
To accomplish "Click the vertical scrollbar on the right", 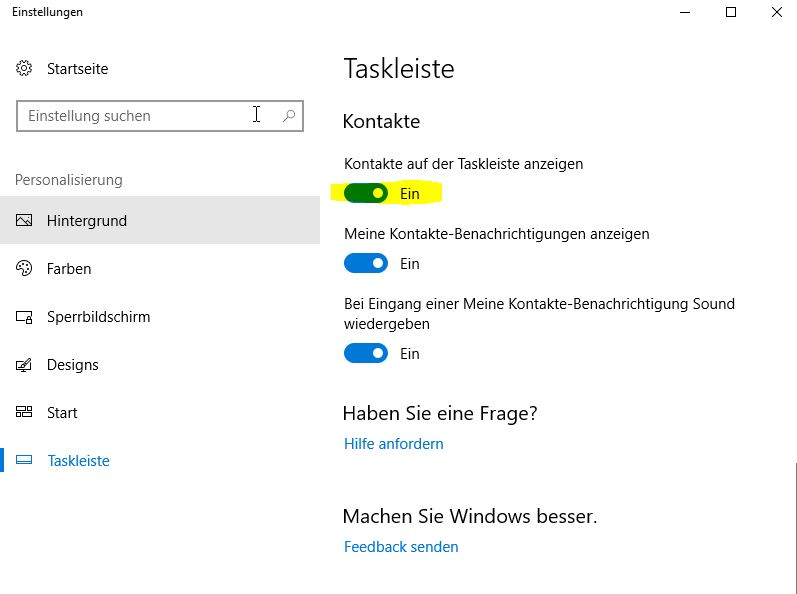I will point(795,526).
